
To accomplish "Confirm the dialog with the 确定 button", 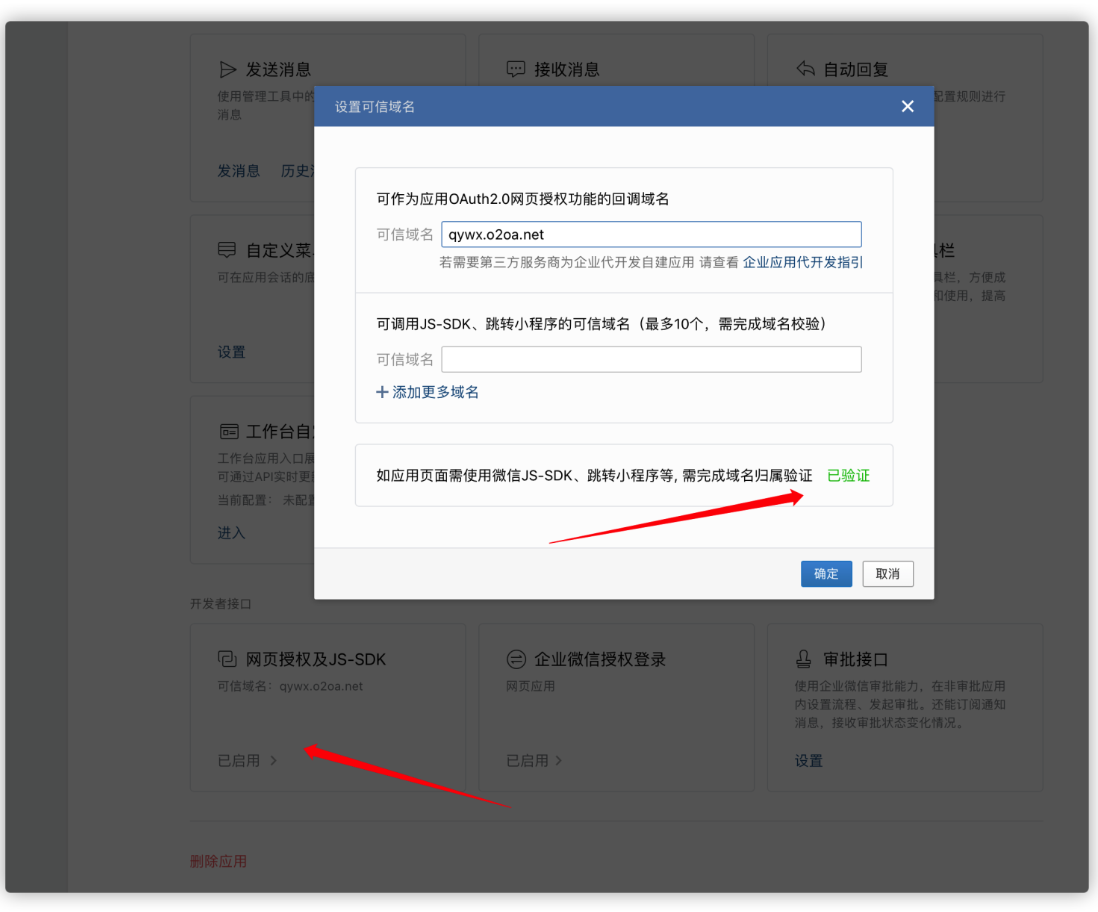I will pos(826,573).
